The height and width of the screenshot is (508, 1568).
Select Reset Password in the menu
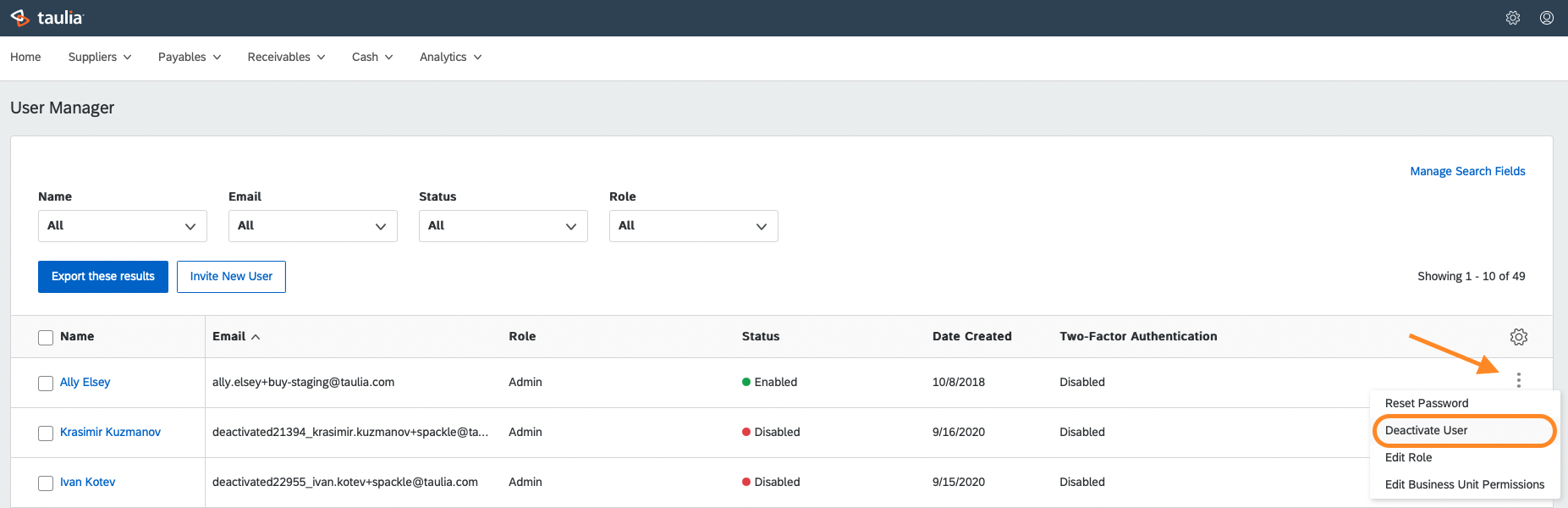click(1427, 403)
